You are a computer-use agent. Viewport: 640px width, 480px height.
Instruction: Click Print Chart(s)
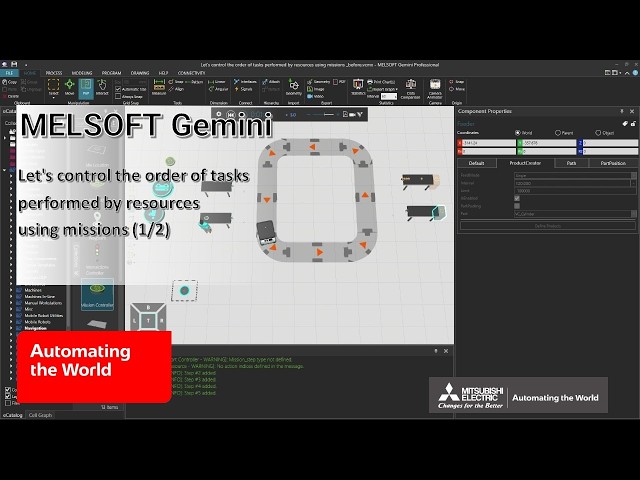coord(380,82)
